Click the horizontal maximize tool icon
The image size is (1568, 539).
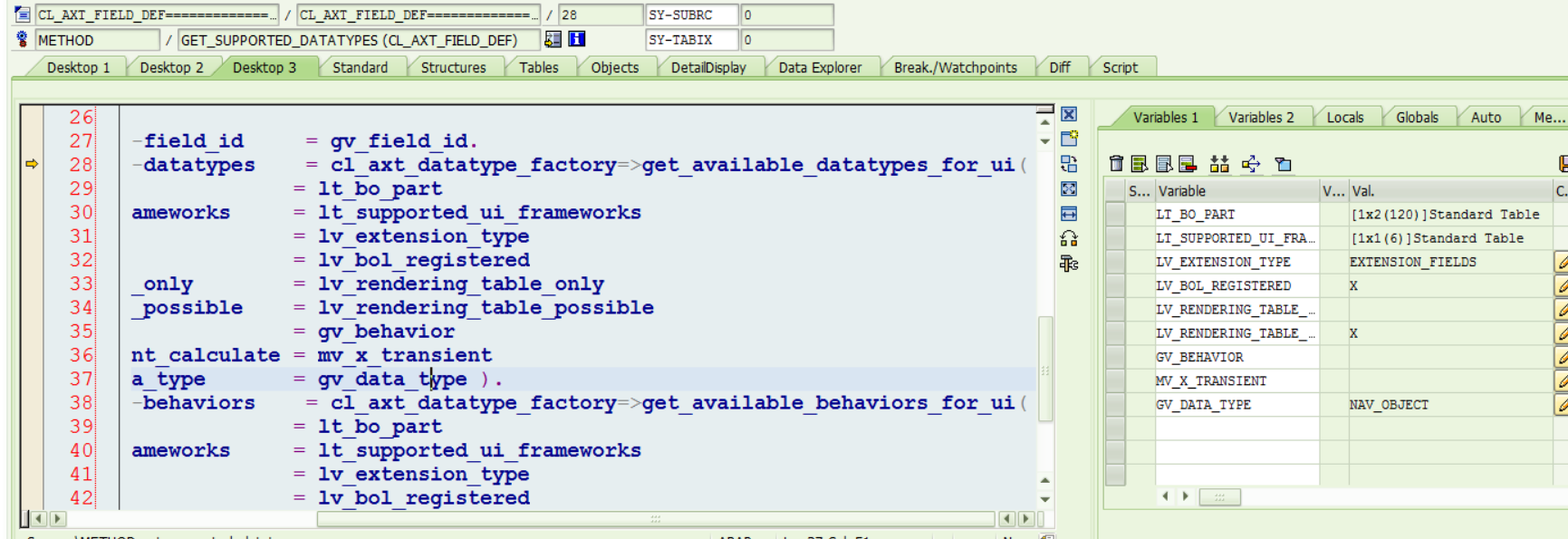[1069, 214]
